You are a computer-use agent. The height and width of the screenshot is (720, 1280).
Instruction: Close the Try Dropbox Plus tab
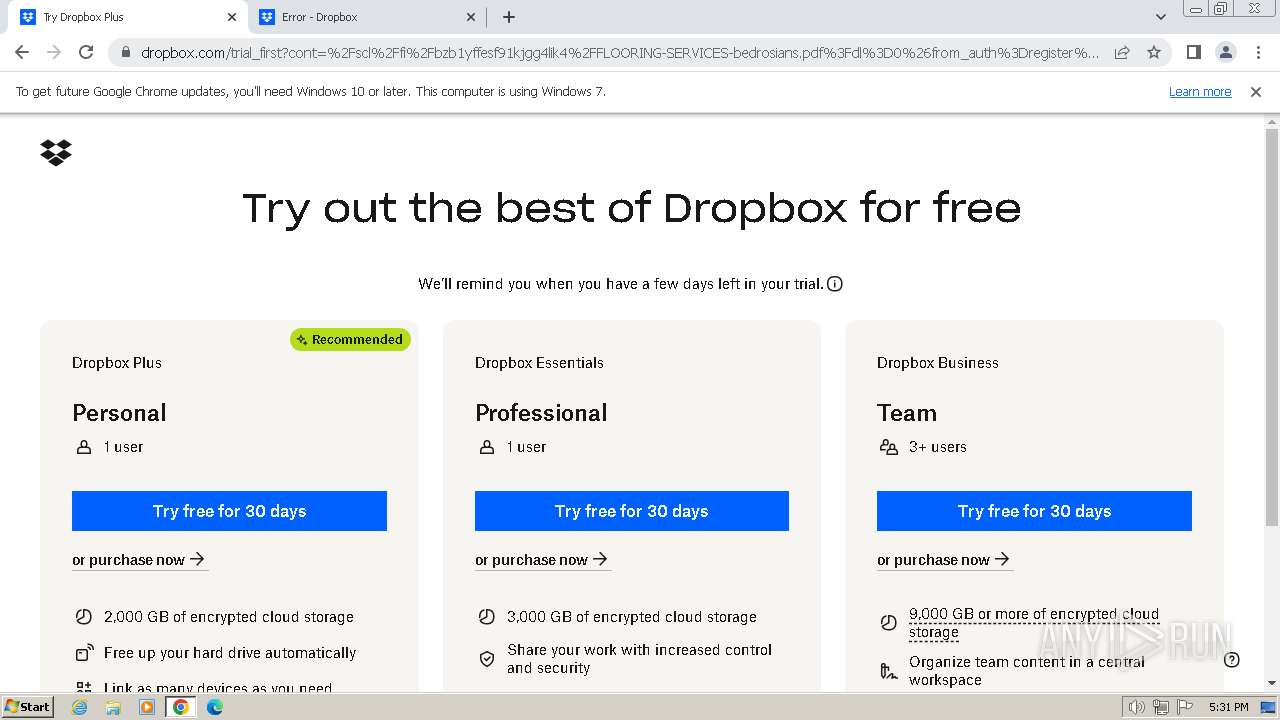(x=231, y=17)
